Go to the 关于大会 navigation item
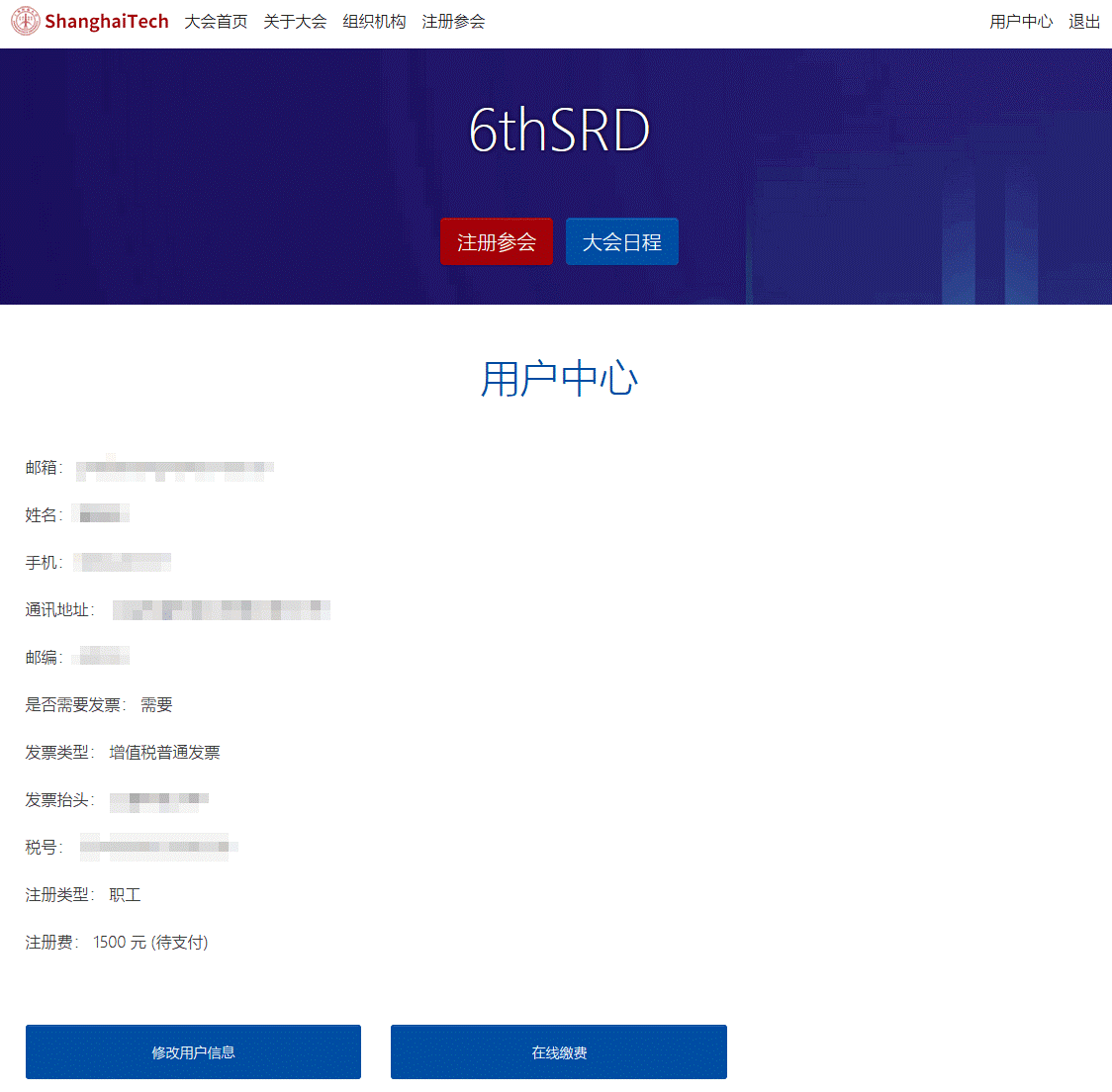Screen dimensions: 1112x1092 coord(295,22)
